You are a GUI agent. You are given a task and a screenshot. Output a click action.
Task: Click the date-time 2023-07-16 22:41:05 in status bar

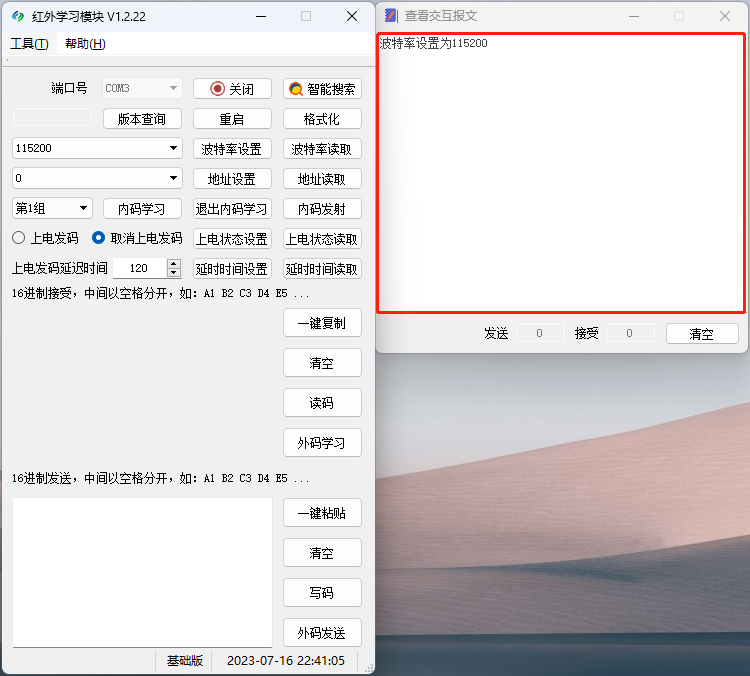pyautogui.click(x=286, y=661)
